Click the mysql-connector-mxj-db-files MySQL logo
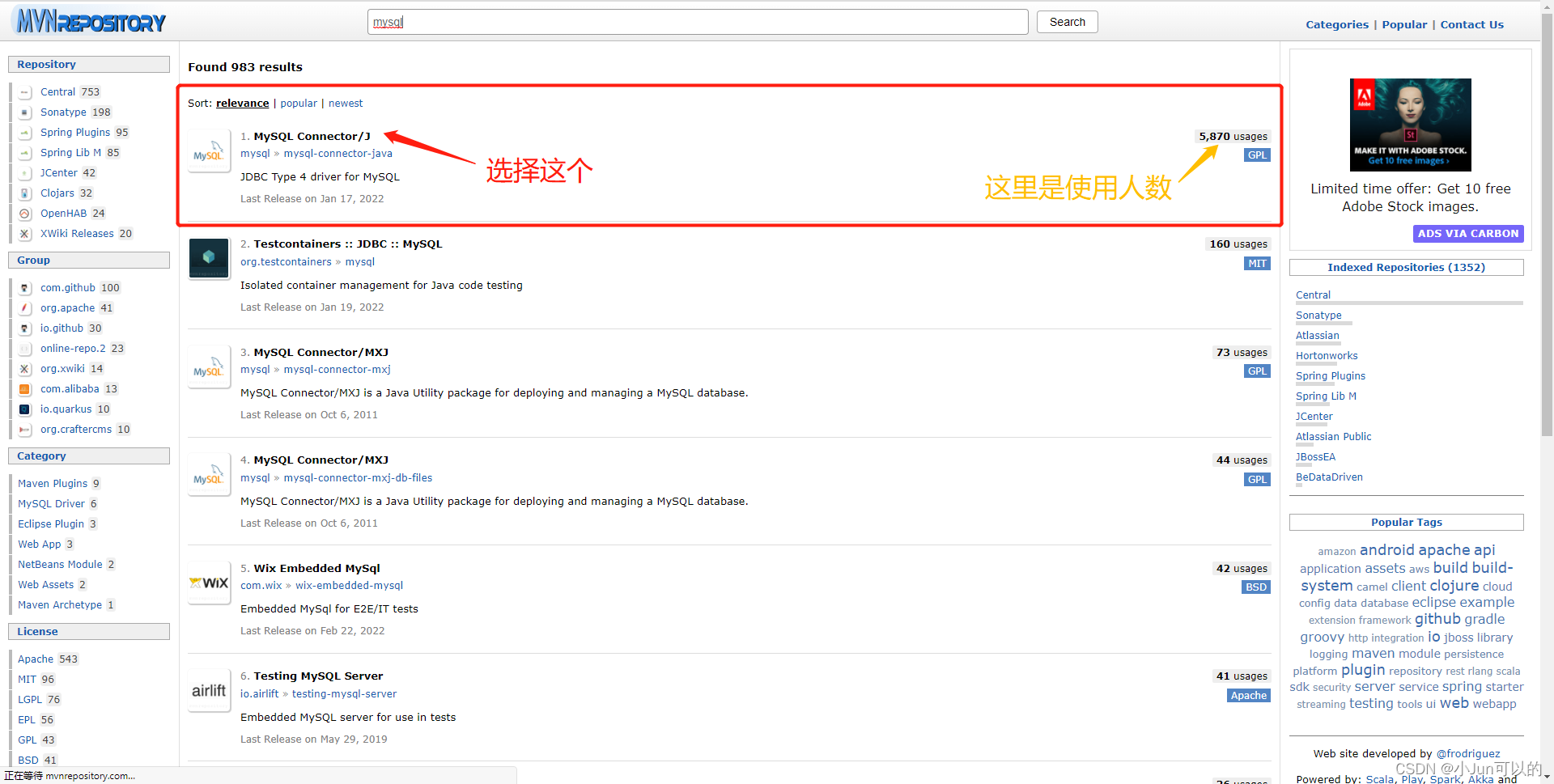Viewport: 1554px width, 784px height. pyautogui.click(x=209, y=474)
